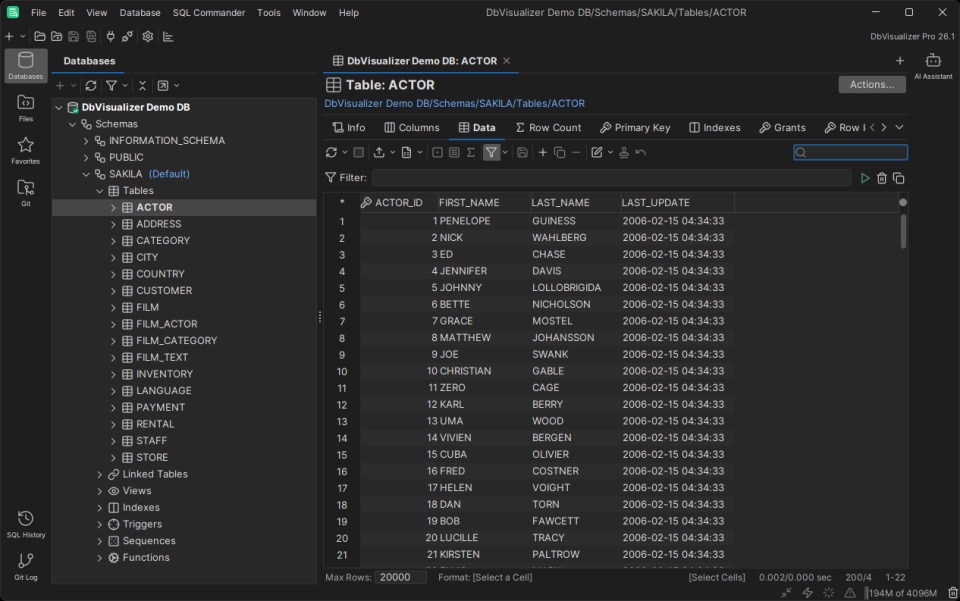
Task: Click the lightning bolt icon in status bar
Action: click(808, 592)
